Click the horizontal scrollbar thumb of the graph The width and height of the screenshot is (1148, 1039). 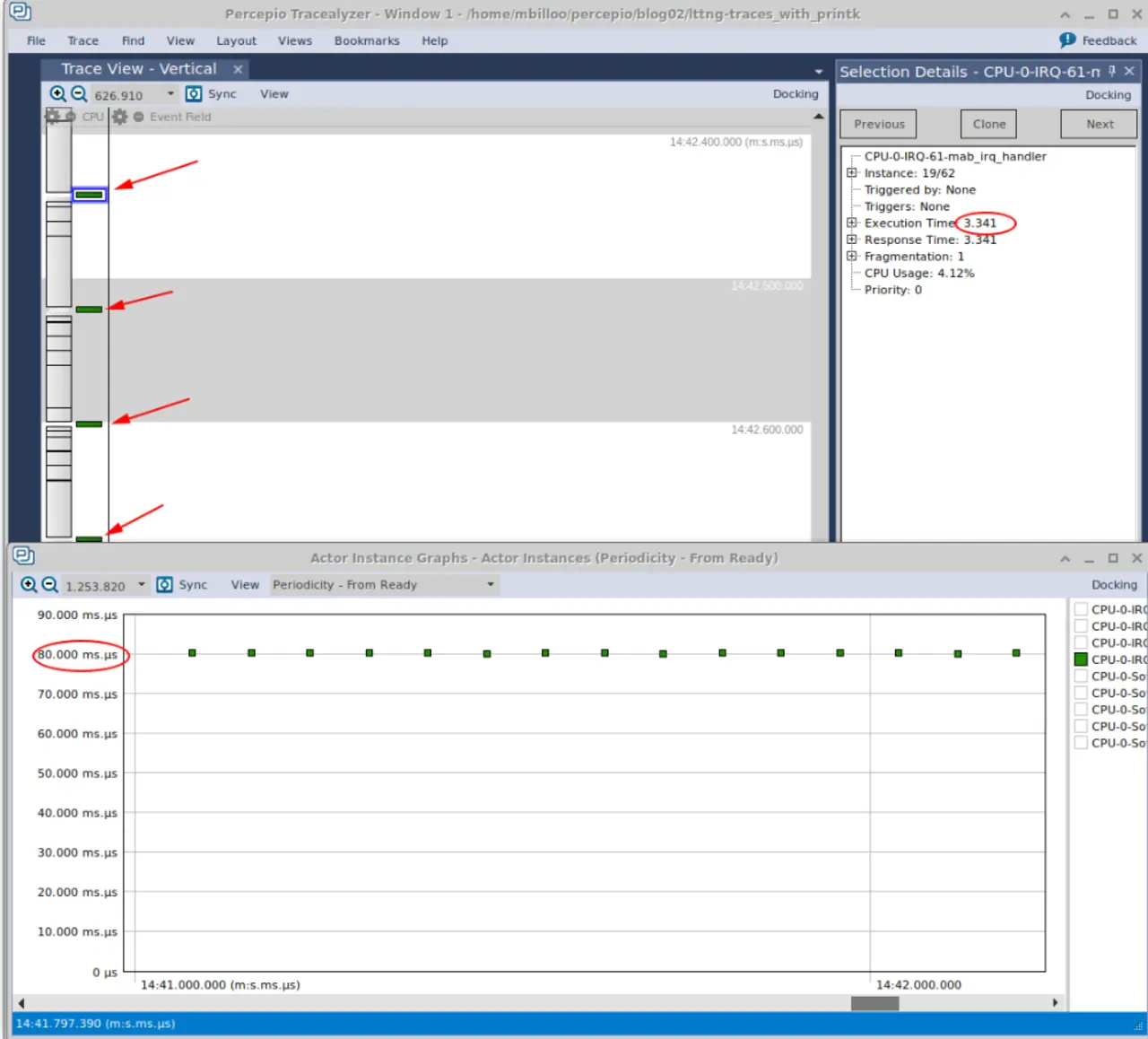[x=874, y=1003]
